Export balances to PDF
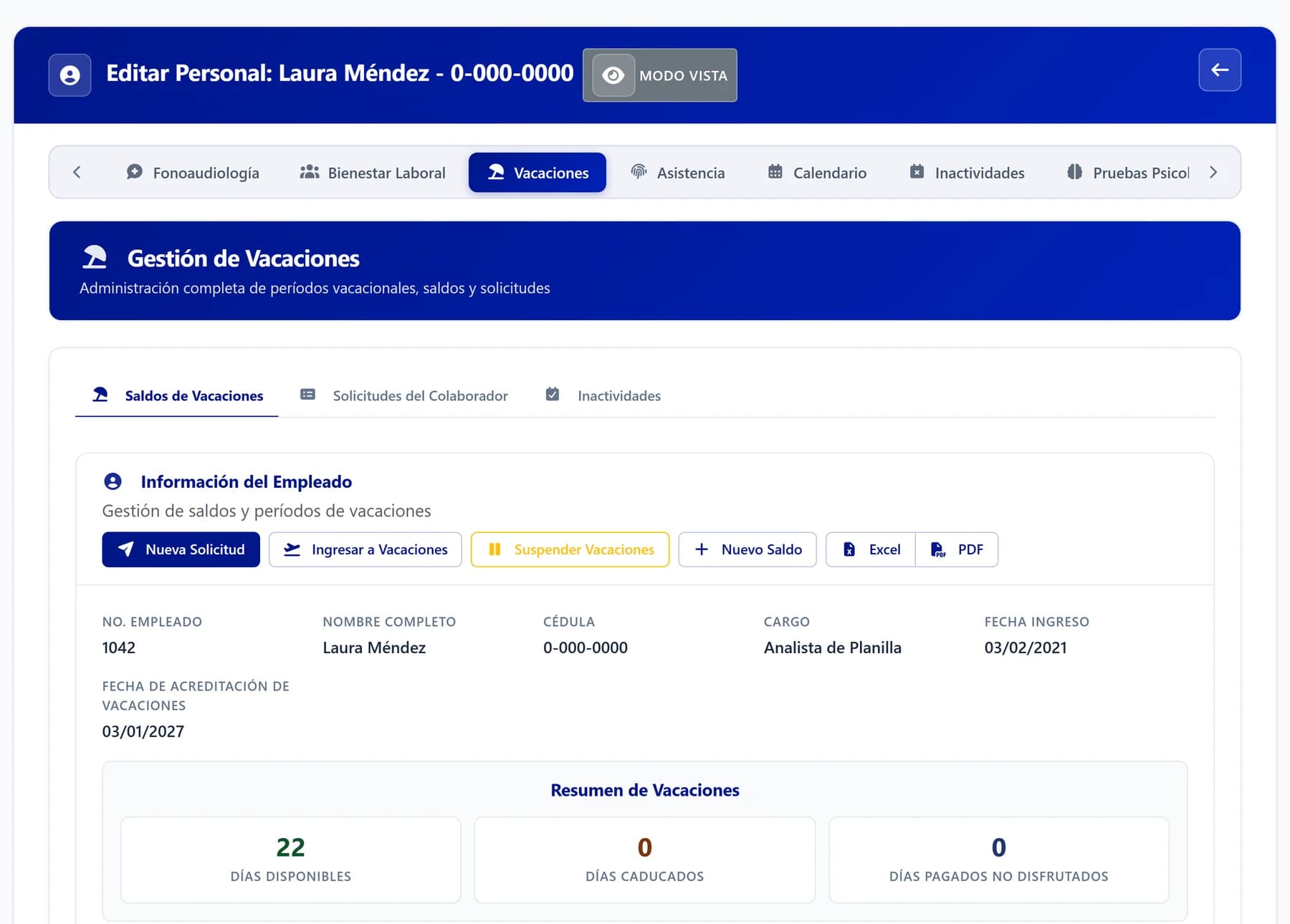 (x=957, y=549)
